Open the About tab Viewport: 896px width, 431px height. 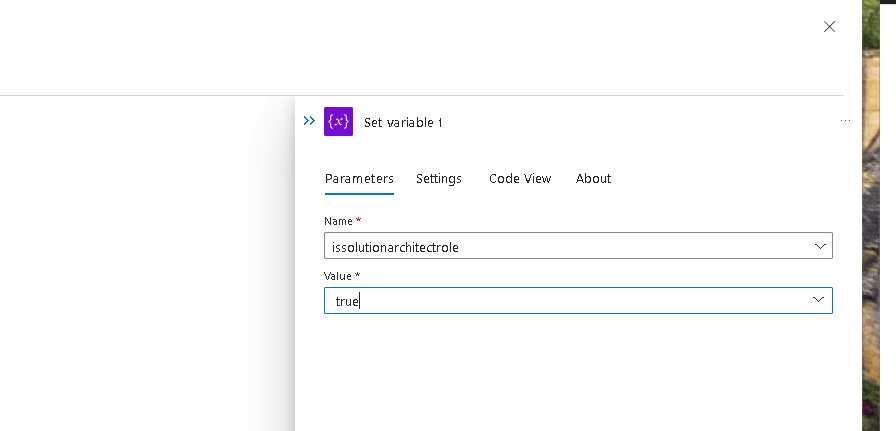click(593, 178)
